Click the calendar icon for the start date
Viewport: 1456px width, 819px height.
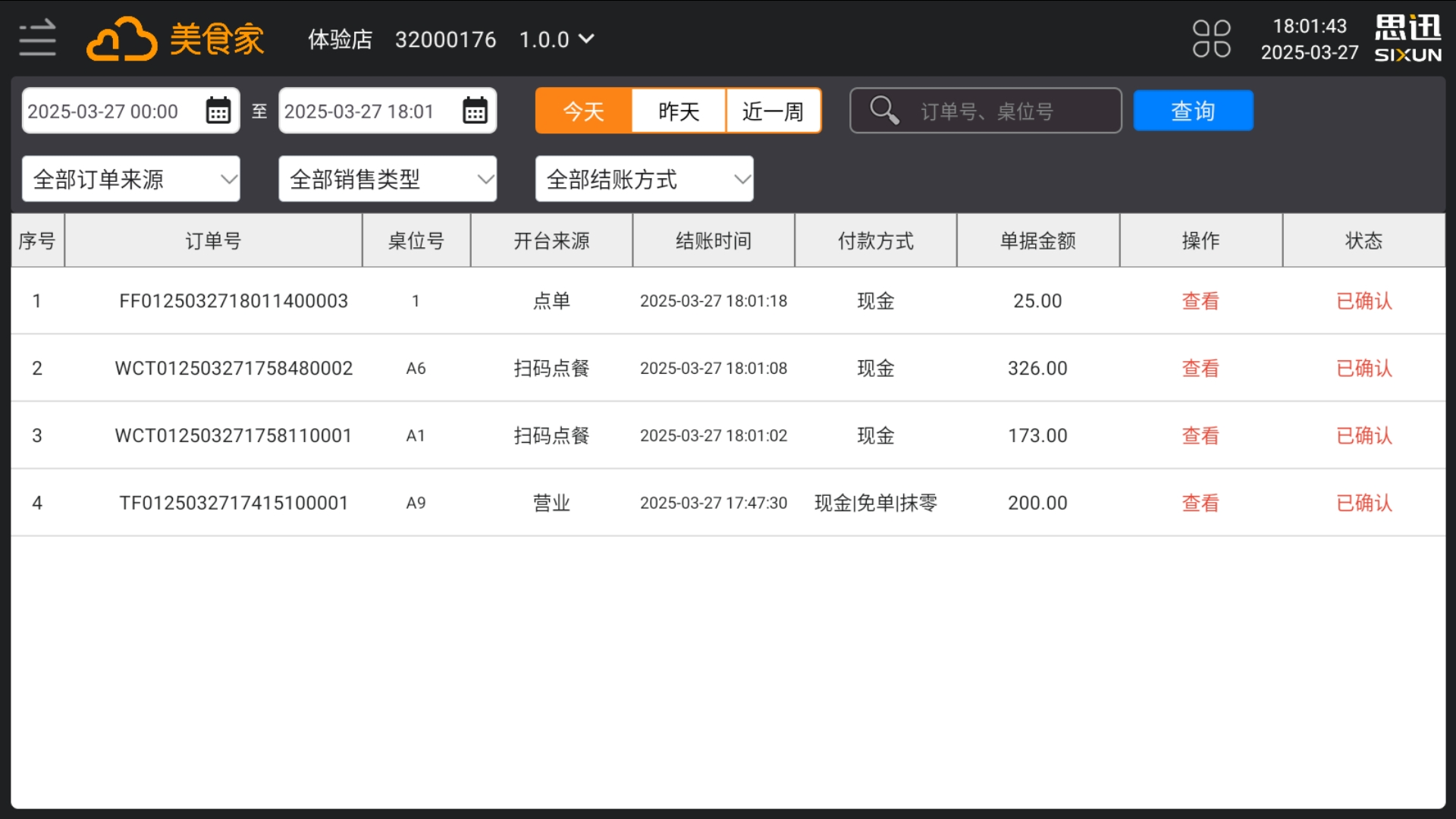point(218,111)
